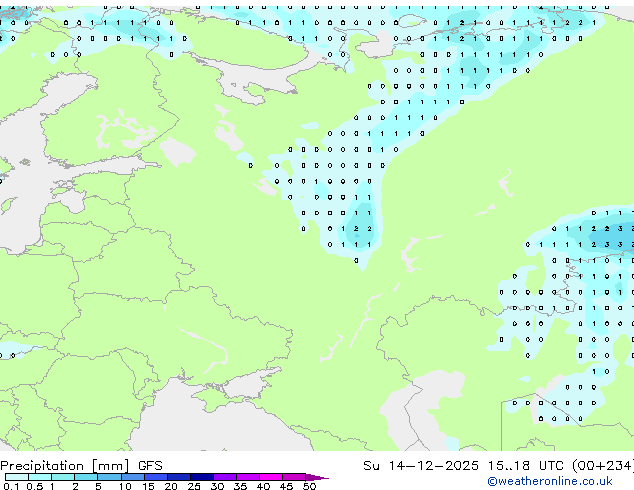Click the 0.1–0.5 mm legend color swatch
The image size is (634, 490).
17,477
